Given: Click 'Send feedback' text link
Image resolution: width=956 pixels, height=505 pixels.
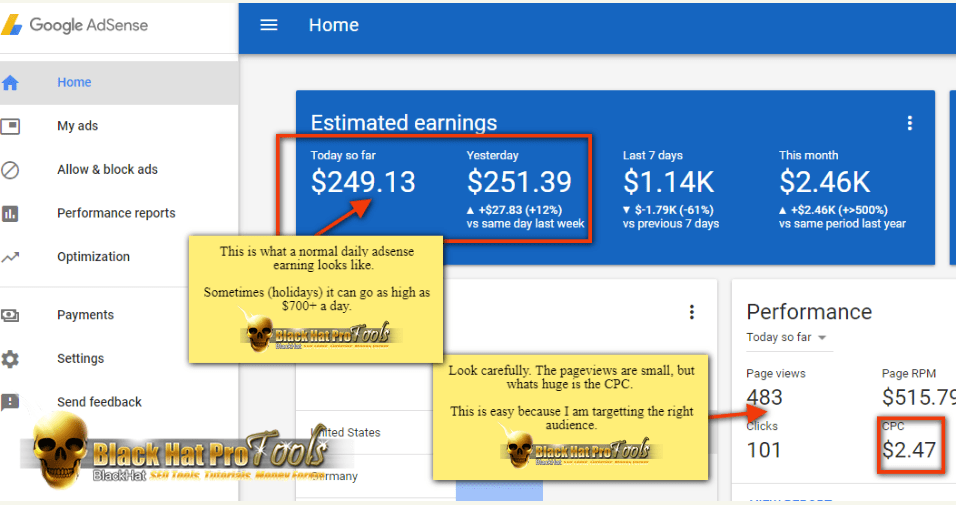Looking at the screenshot, I should [99, 402].
